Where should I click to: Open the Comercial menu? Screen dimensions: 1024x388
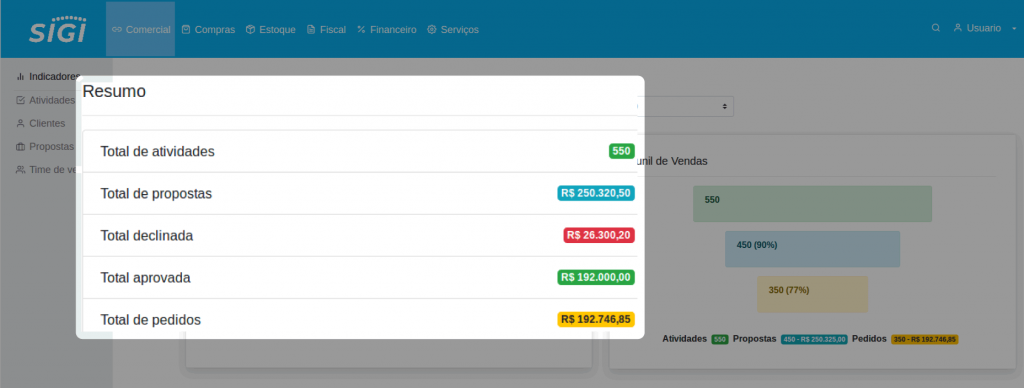pos(140,29)
